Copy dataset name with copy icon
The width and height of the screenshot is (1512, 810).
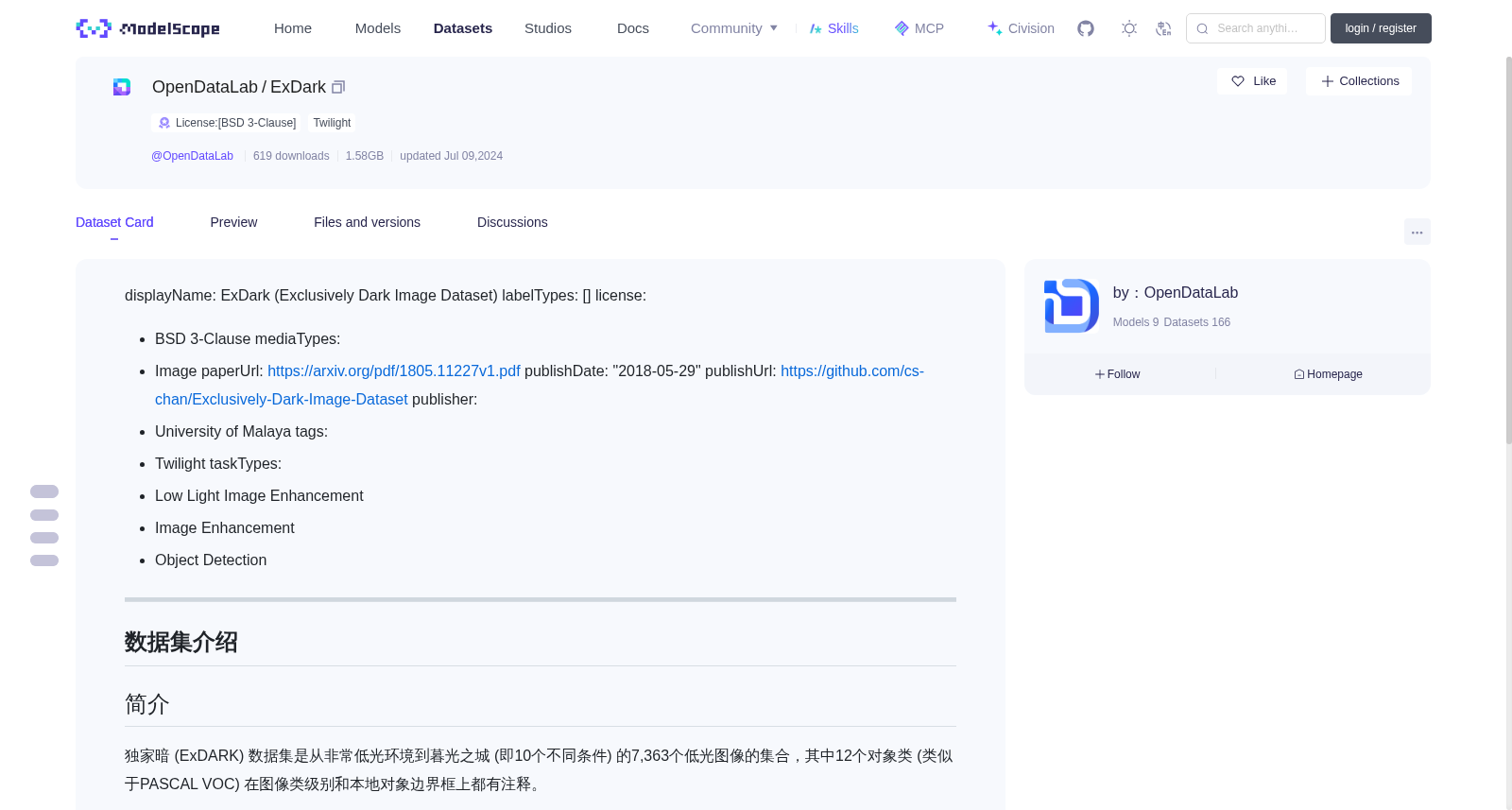click(x=338, y=87)
